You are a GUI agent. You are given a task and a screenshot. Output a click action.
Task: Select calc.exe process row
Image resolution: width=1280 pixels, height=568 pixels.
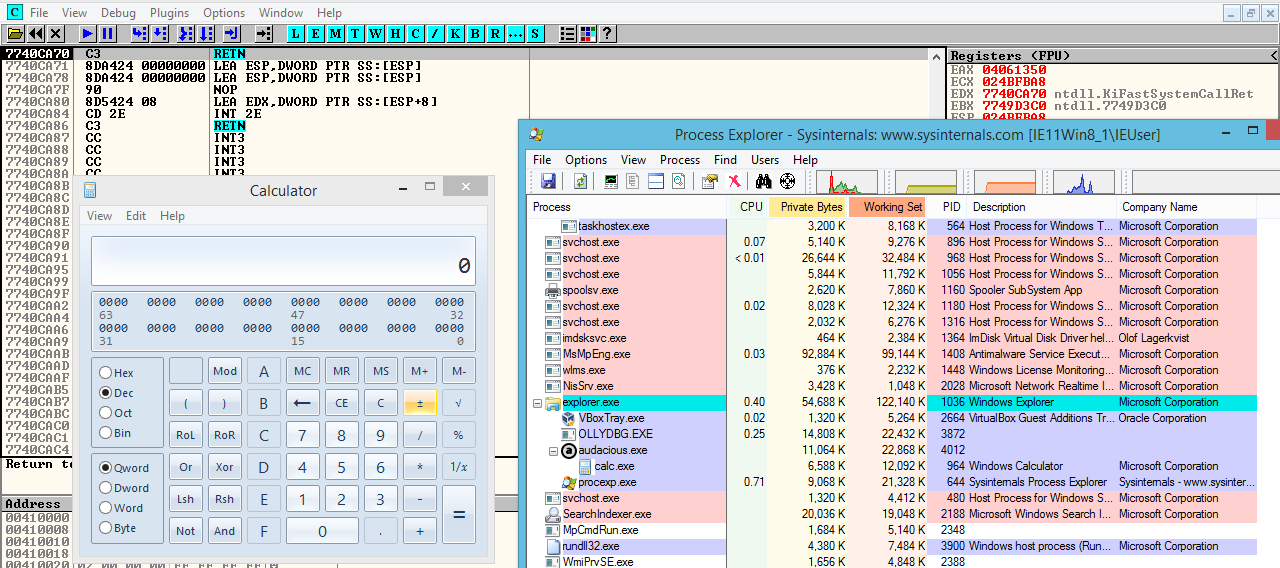892,466
